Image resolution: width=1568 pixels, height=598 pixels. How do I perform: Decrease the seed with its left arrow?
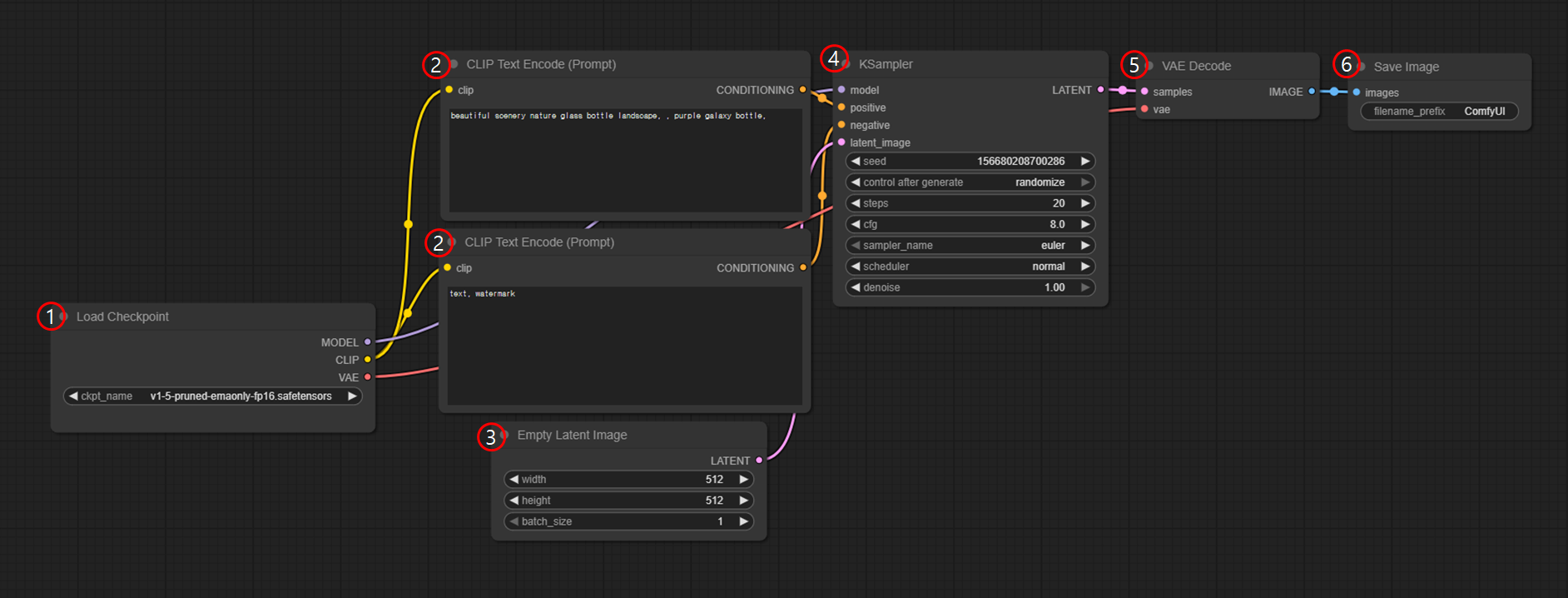click(x=856, y=162)
